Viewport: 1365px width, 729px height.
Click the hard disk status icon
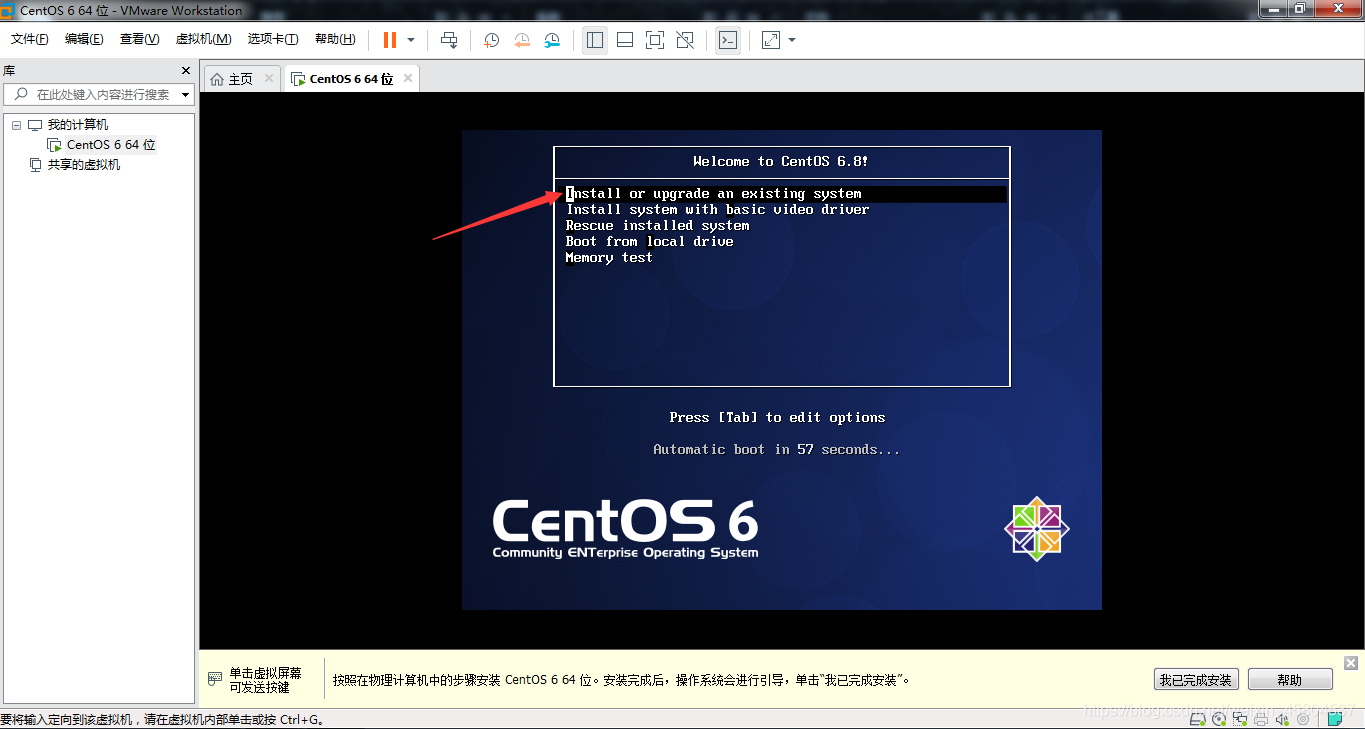tap(1198, 719)
